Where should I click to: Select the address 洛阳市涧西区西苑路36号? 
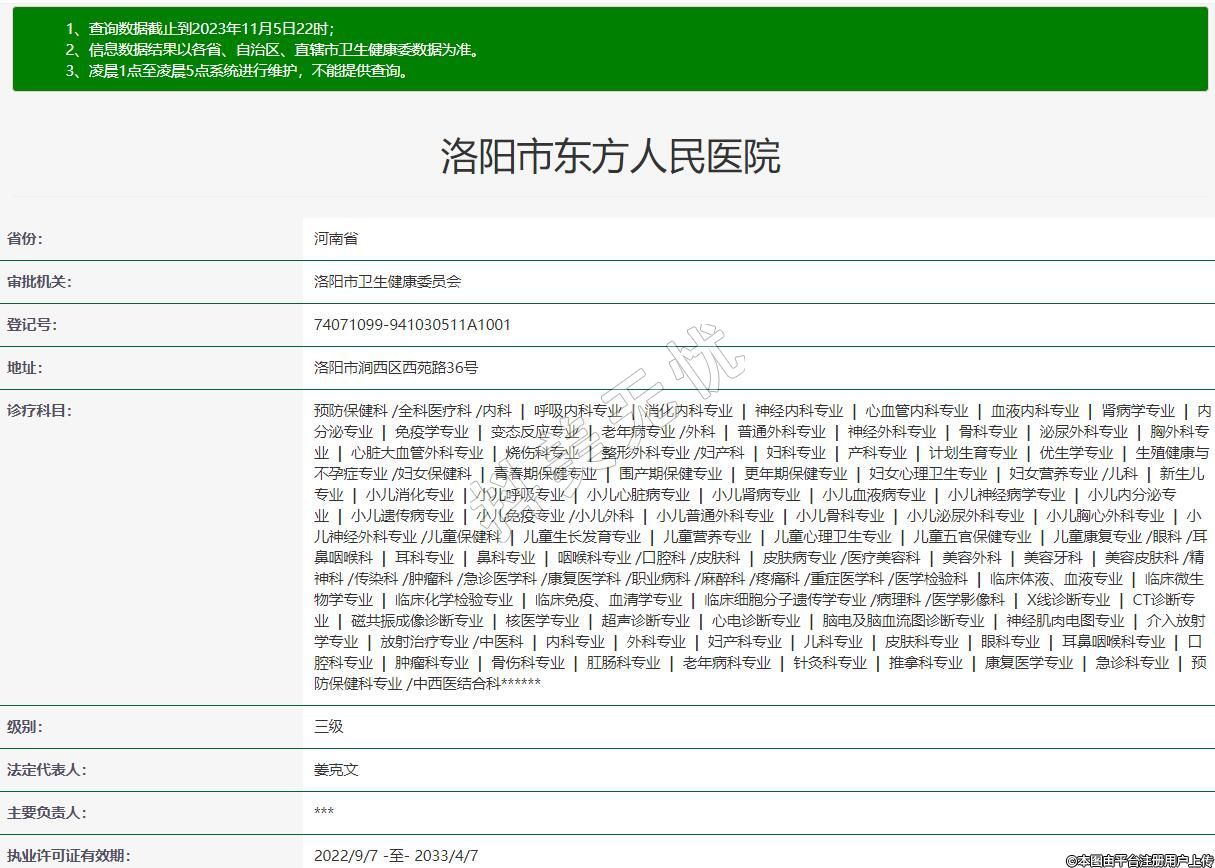[396, 368]
